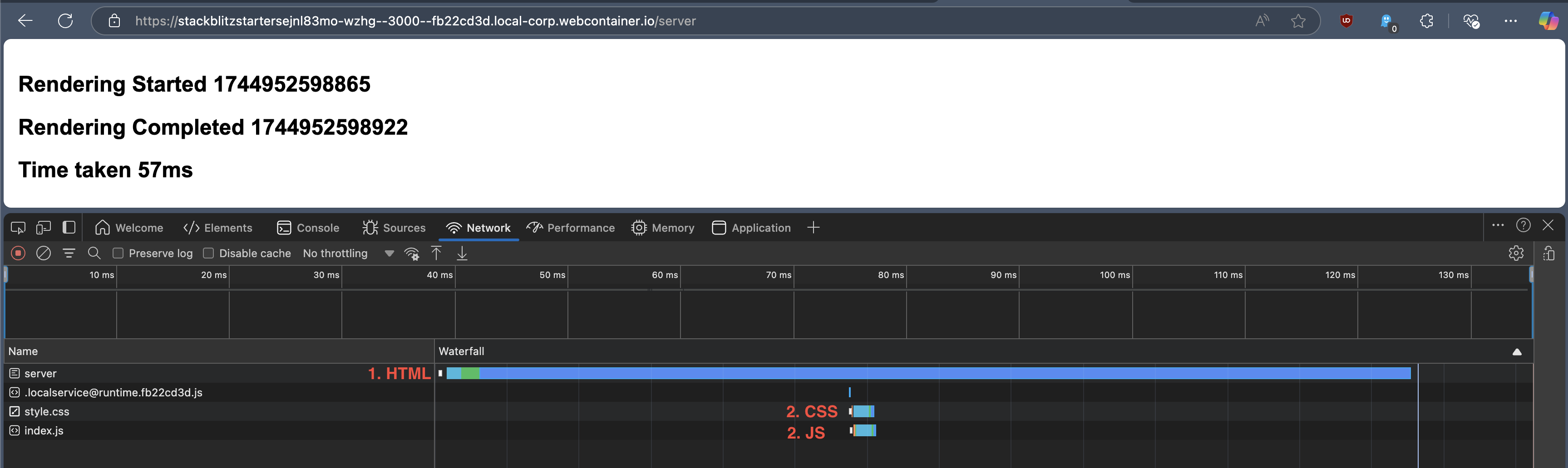The width and height of the screenshot is (1568, 468).
Task: Open Network settings gear
Action: pos(1516,253)
